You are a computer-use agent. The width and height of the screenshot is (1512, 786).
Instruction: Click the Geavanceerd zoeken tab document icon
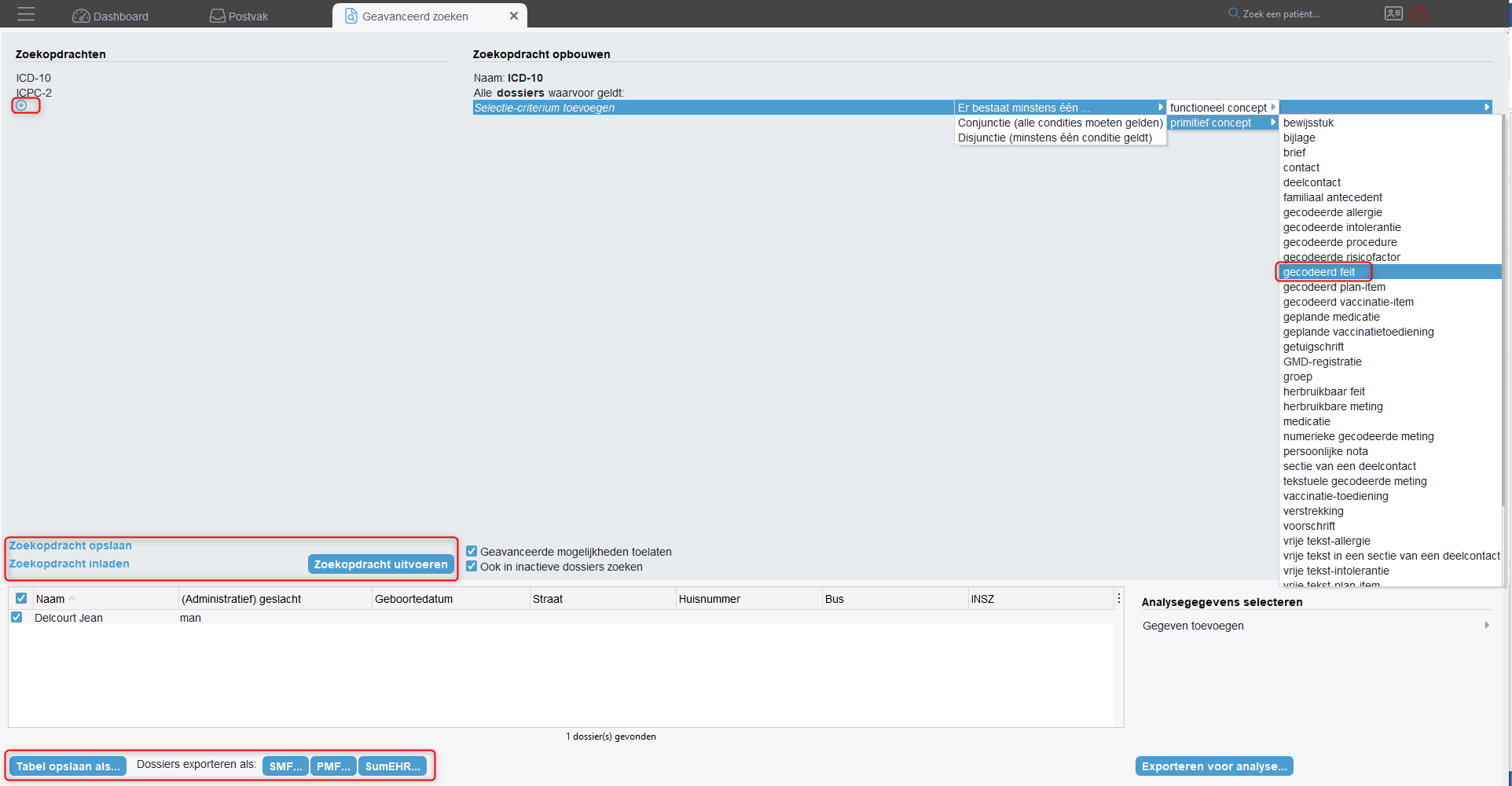pyautogui.click(x=351, y=16)
